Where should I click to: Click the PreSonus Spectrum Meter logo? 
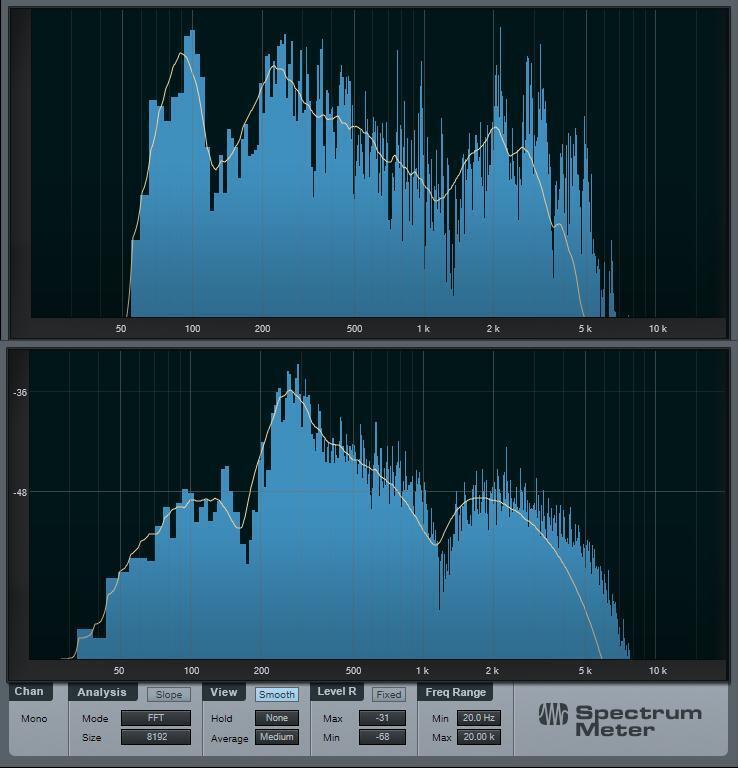620,720
